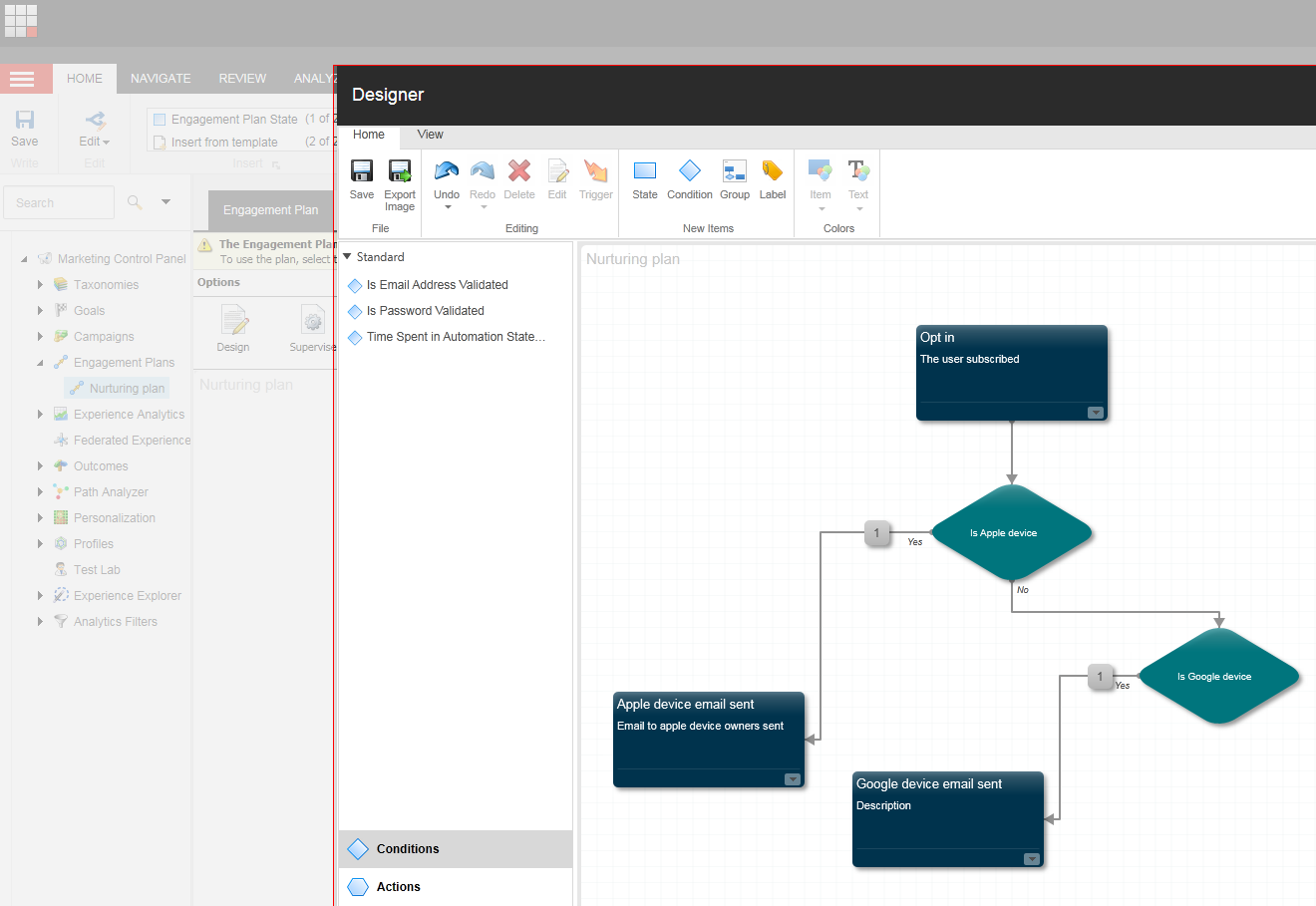Viewport: 1316px width, 906px height.
Task: Expand the Taxonomies tree node
Action: coord(39,284)
